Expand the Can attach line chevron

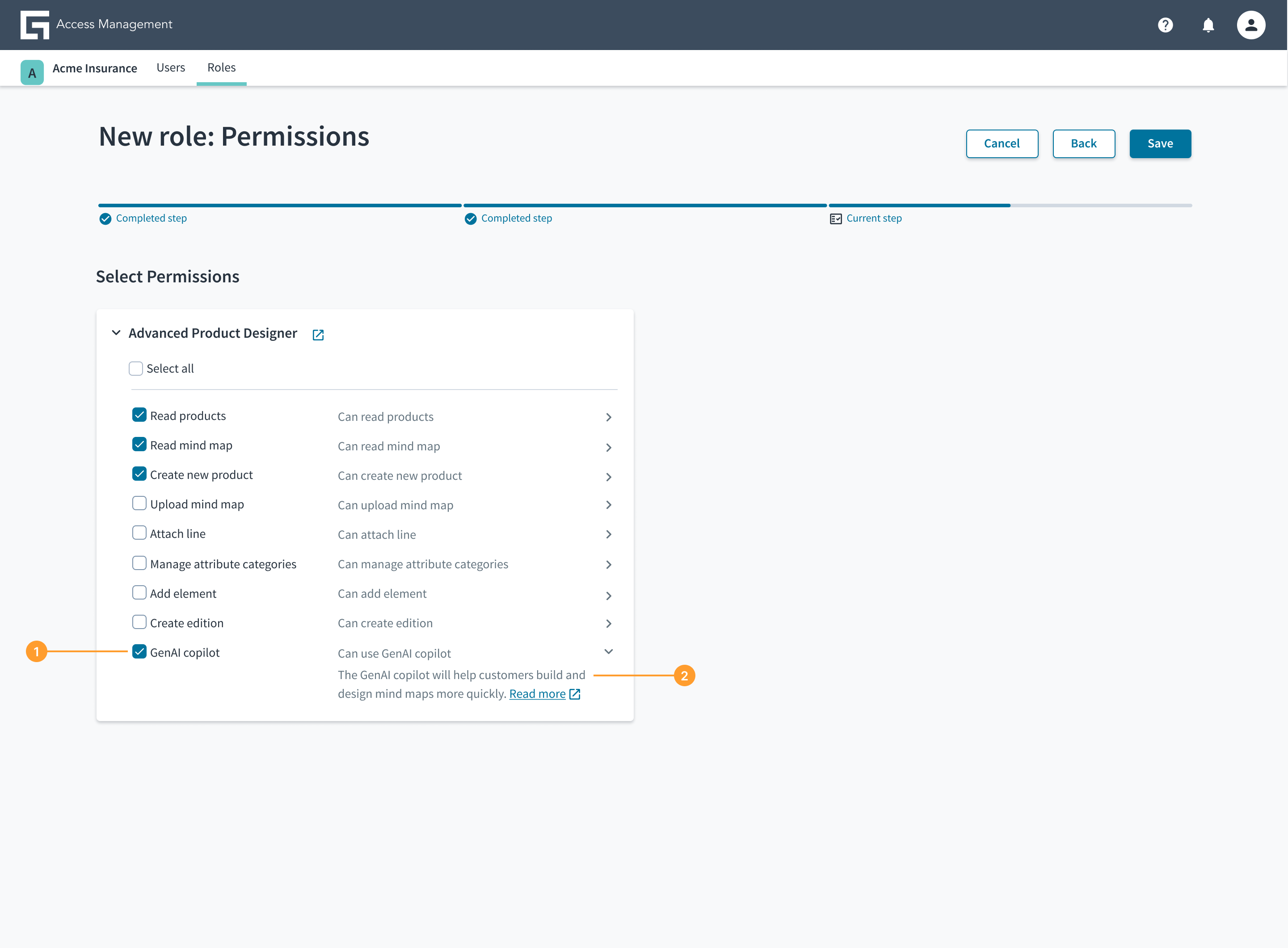tap(608, 534)
